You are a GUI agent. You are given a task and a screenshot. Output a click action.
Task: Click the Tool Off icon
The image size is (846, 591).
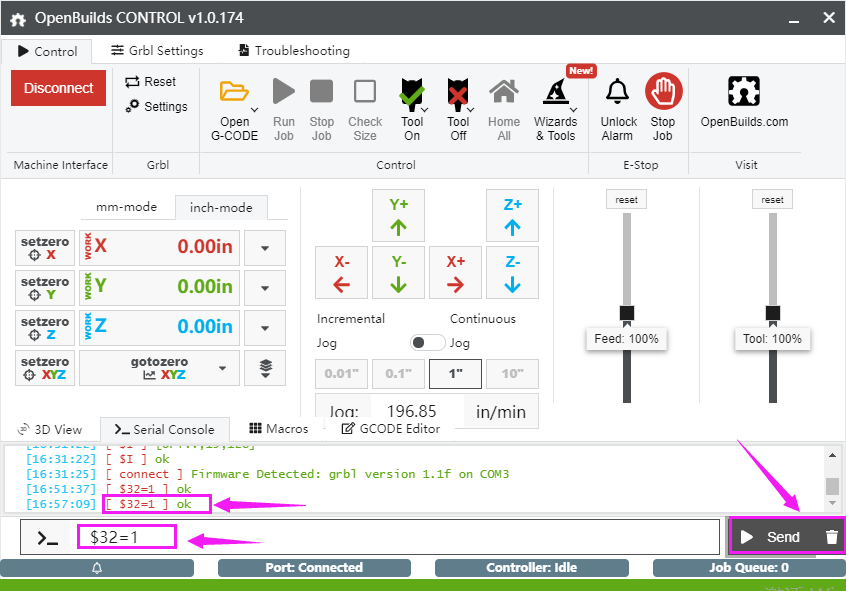coord(458,93)
